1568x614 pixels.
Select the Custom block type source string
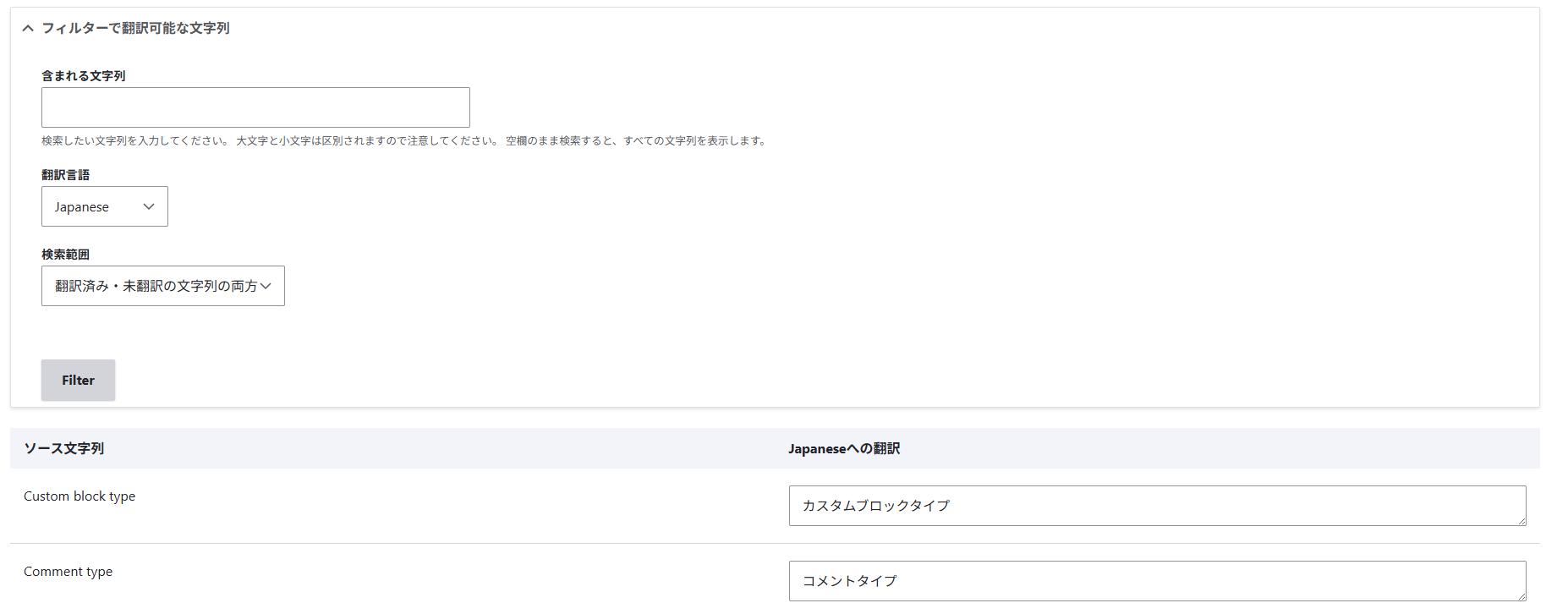[x=79, y=496]
